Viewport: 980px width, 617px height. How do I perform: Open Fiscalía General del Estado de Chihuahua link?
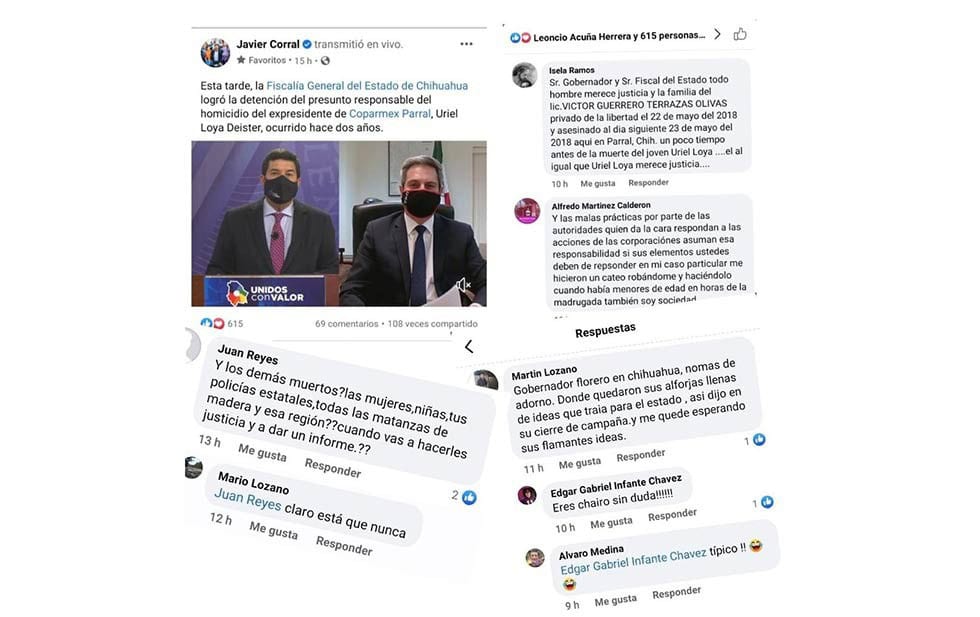(367, 86)
